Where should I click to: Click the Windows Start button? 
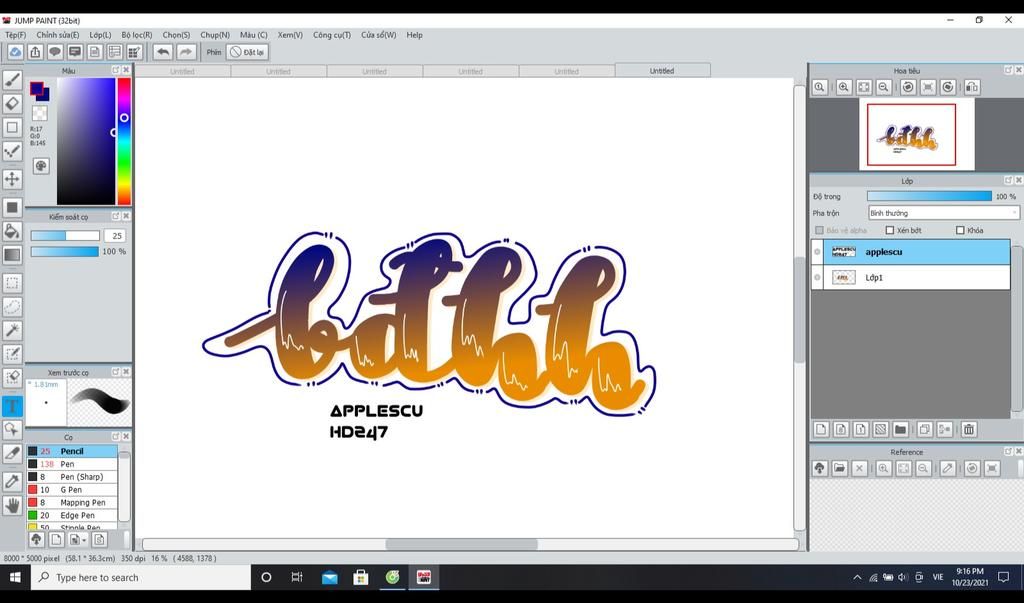point(14,577)
